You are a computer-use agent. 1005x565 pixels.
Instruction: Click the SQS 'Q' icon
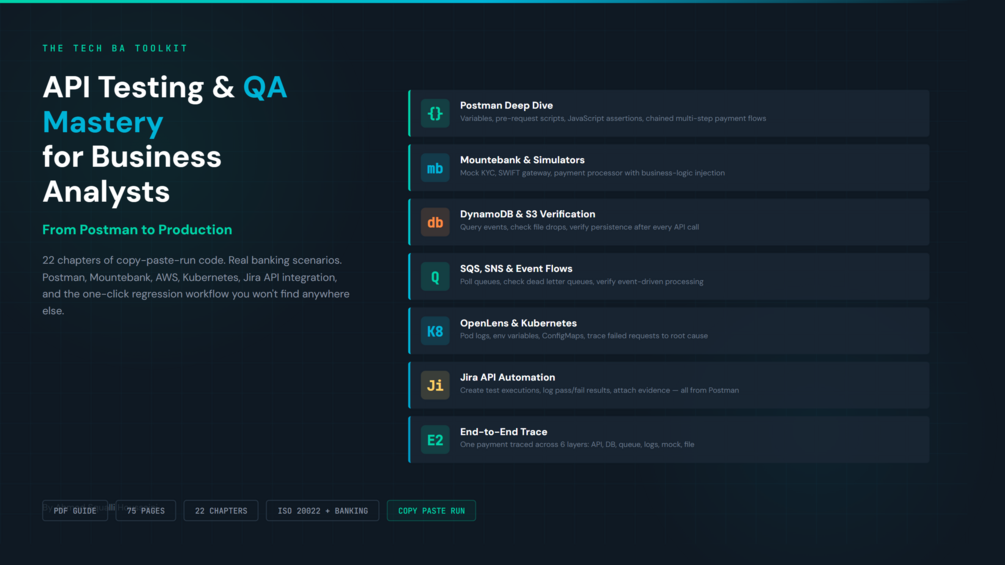435,277
